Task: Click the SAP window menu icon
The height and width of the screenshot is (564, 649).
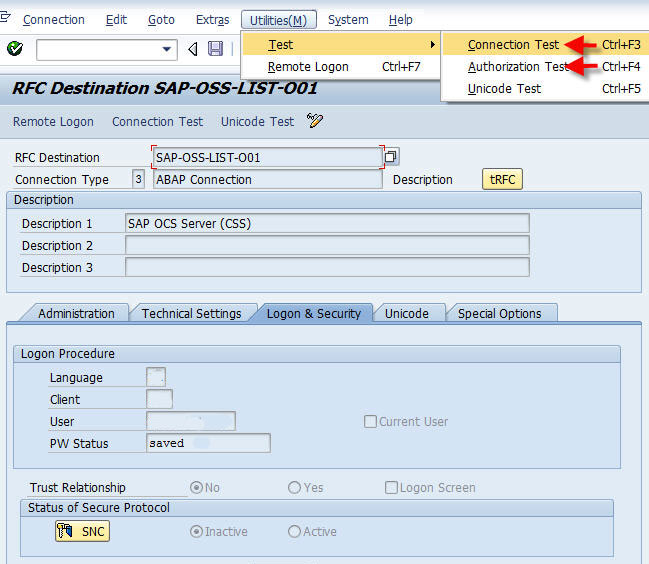Action: (x=5, y=18)
